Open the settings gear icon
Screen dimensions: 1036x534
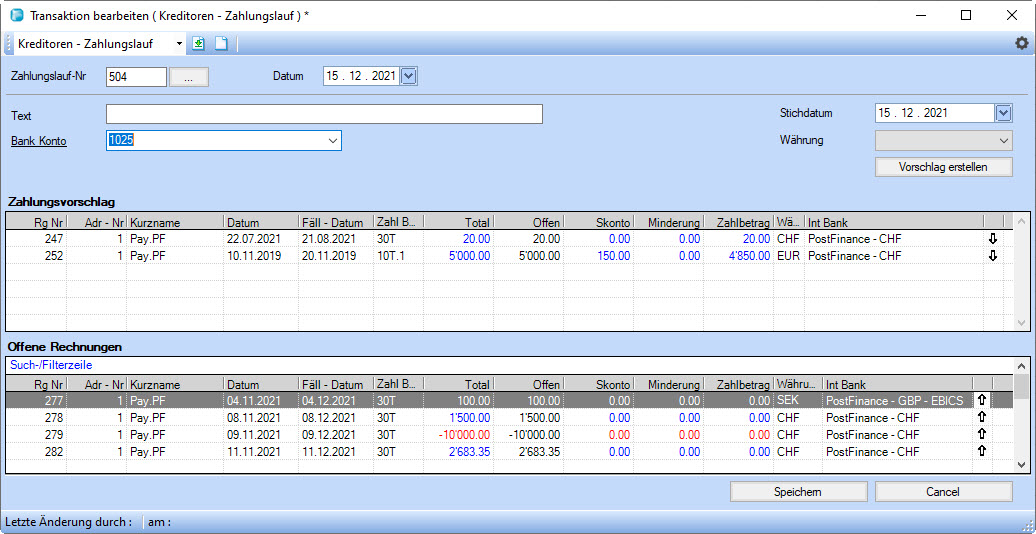pos(1021,43)
